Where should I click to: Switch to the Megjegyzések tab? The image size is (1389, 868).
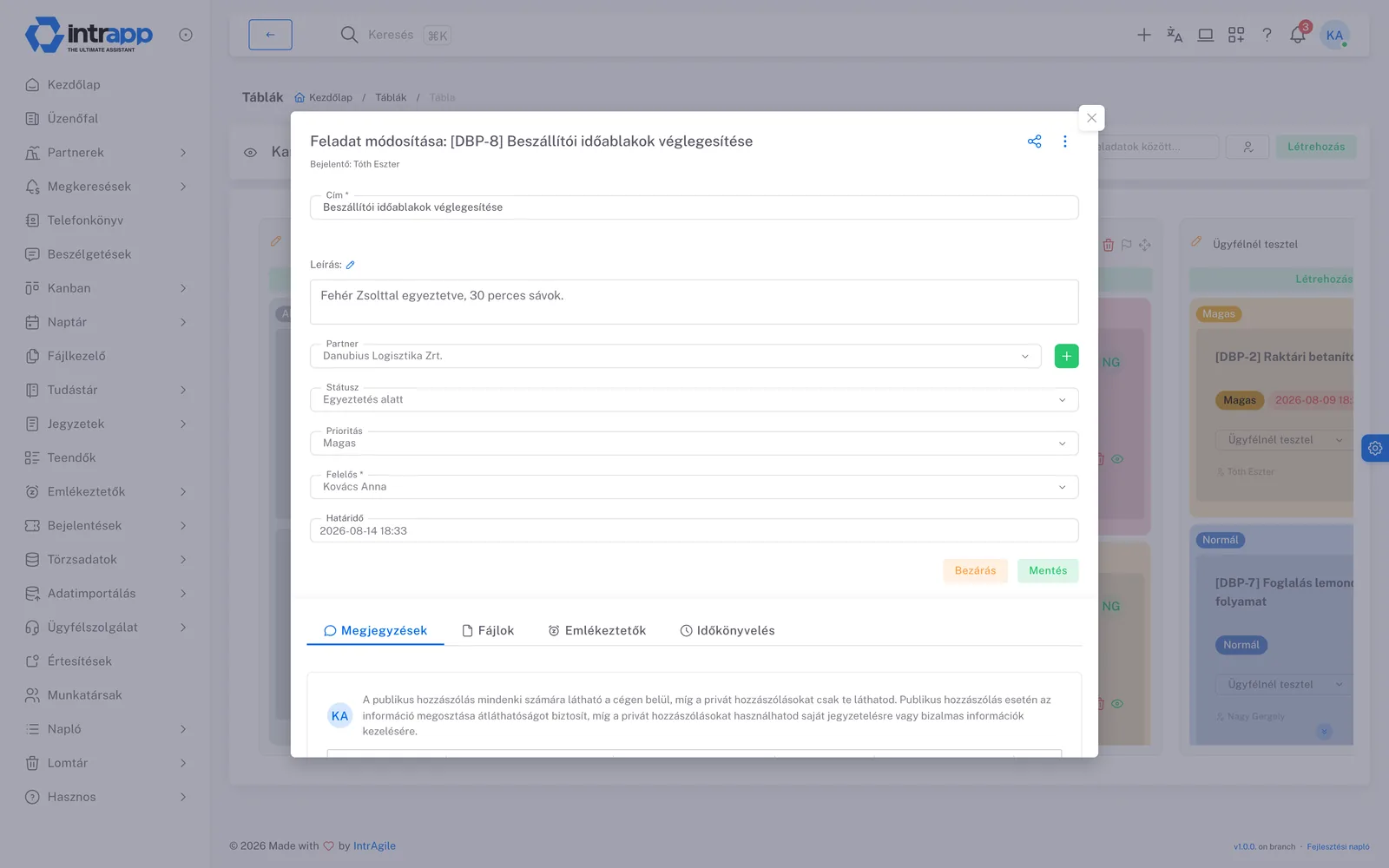[x=375, y=630]
